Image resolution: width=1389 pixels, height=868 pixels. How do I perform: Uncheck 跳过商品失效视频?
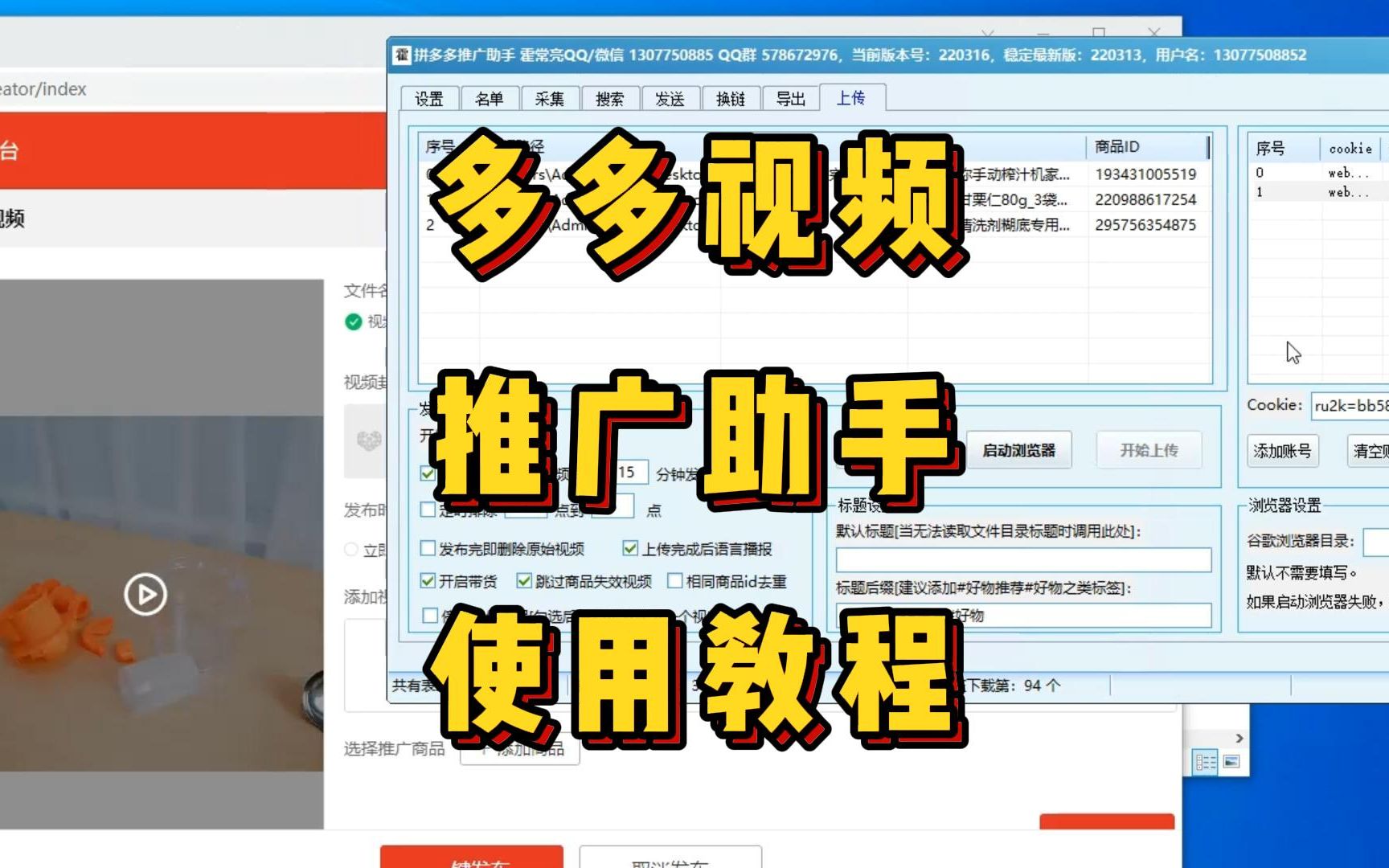[x=524, y=579]
